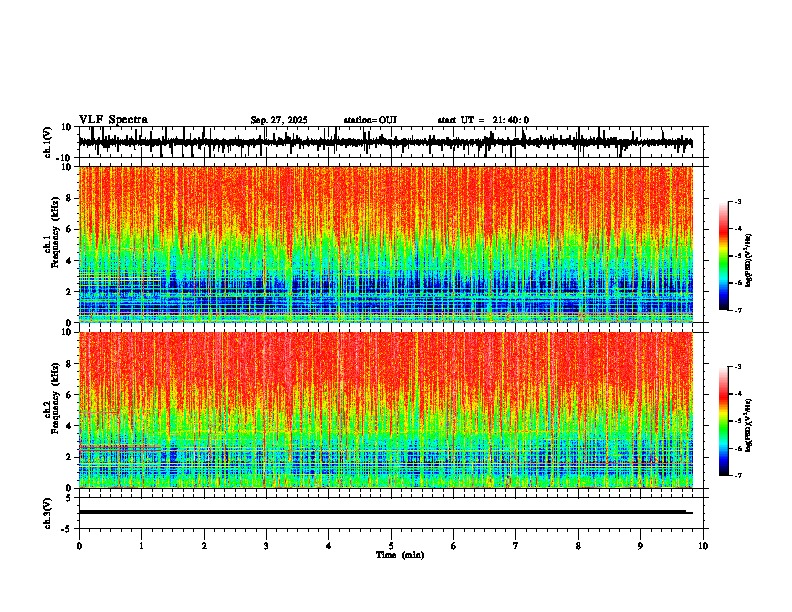Click the ch.2 colorbar log(PSD) label
This screenshot has width=792, height=612.
[x=749, y=425]
